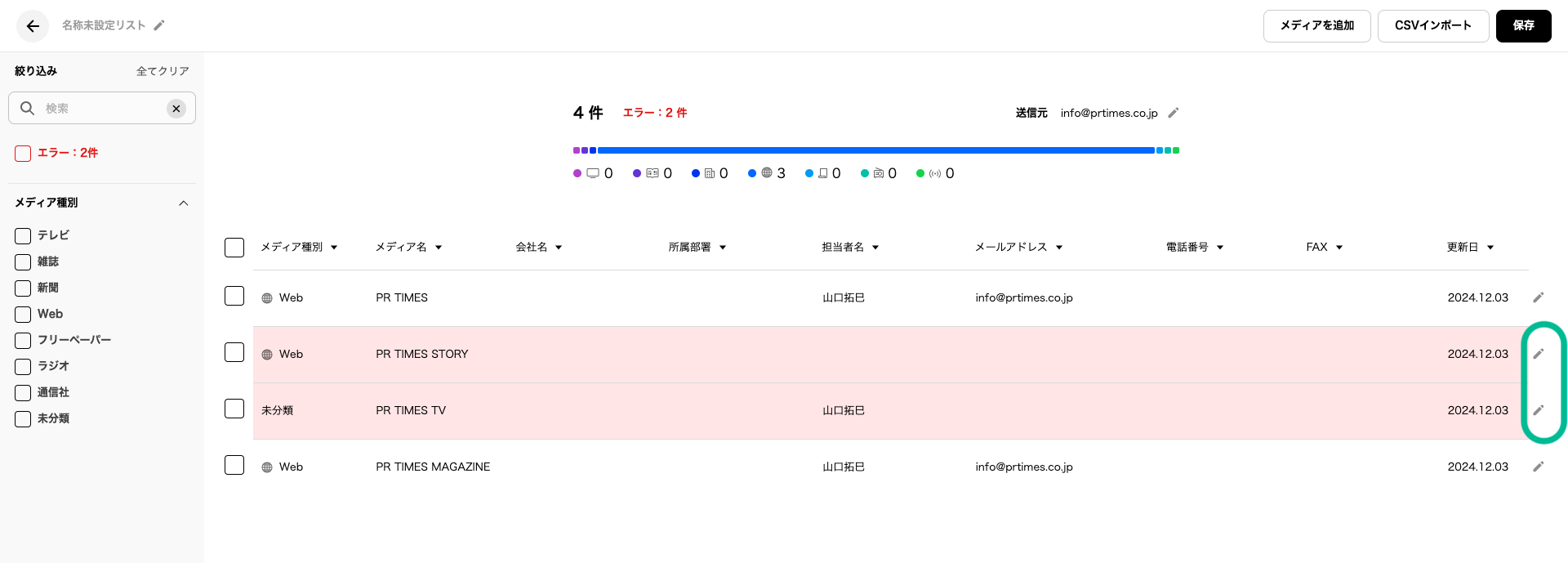
Task: Click the back arrow button
Action: [33, 26]
